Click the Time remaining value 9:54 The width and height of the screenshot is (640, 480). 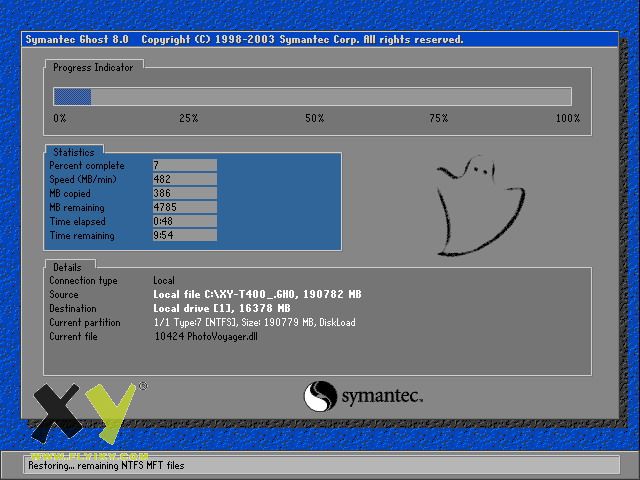coord(184,235)
